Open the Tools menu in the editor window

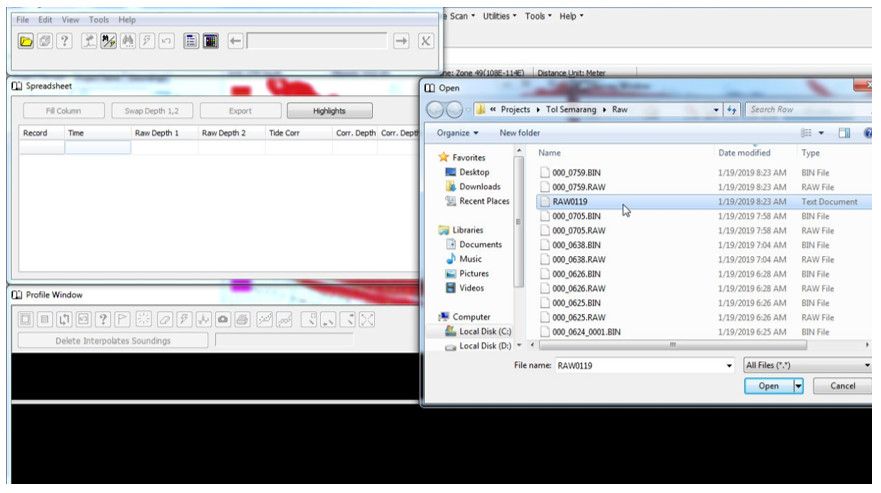pos(99,20)
